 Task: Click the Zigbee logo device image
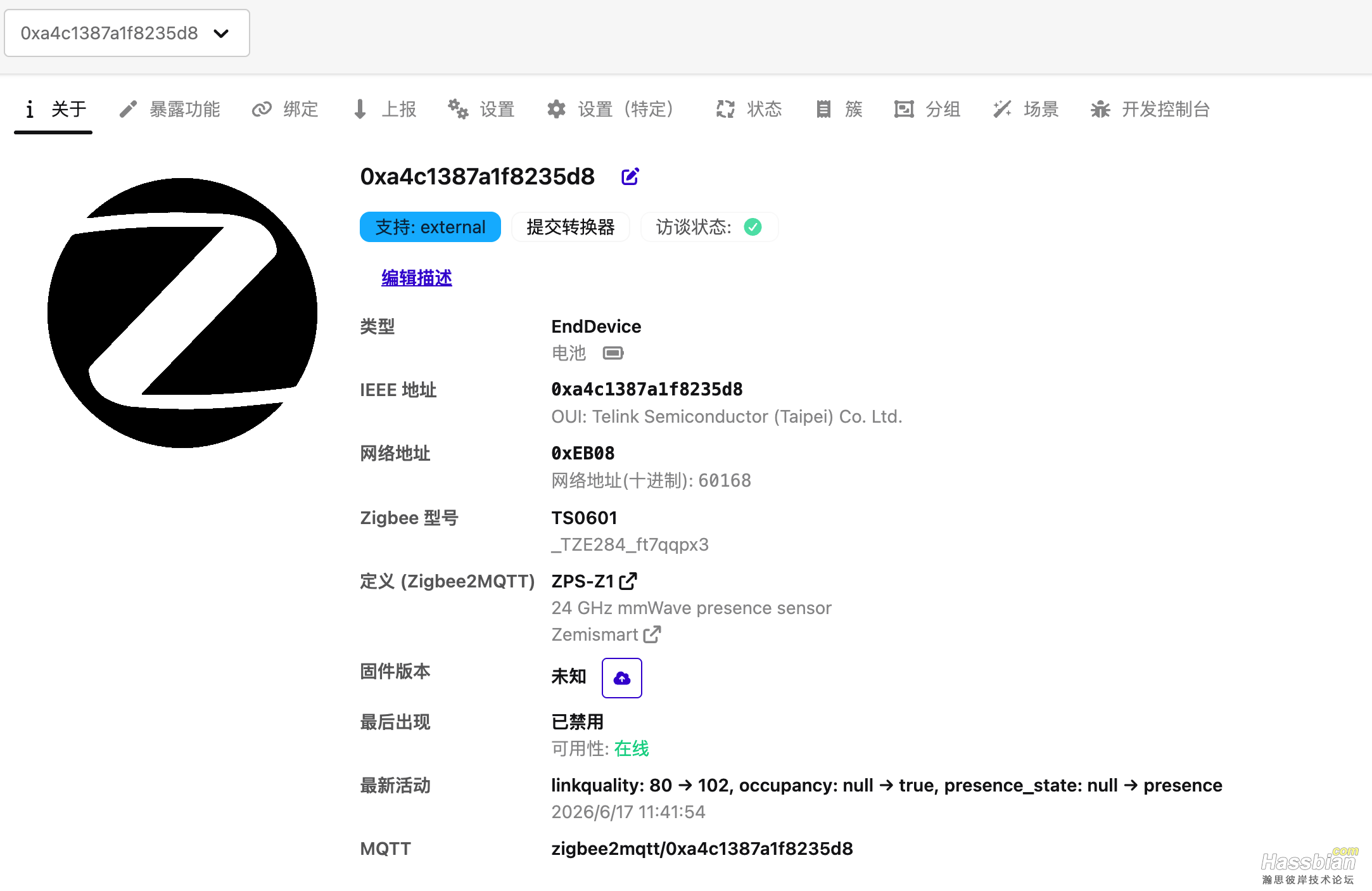[182, 313]
